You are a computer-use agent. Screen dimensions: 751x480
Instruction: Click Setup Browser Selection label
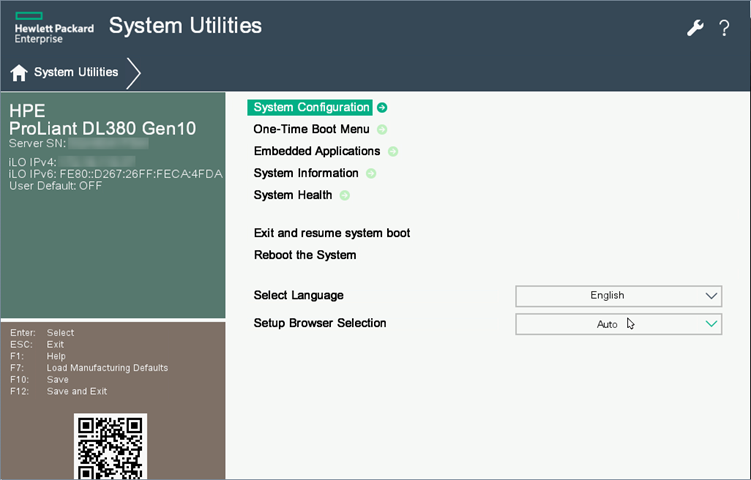320,323
